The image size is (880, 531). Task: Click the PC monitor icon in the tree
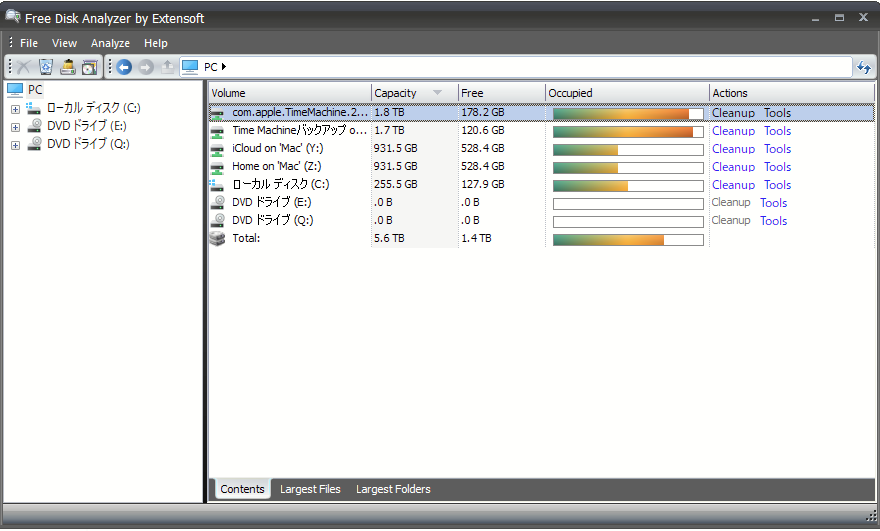(15, 90)
